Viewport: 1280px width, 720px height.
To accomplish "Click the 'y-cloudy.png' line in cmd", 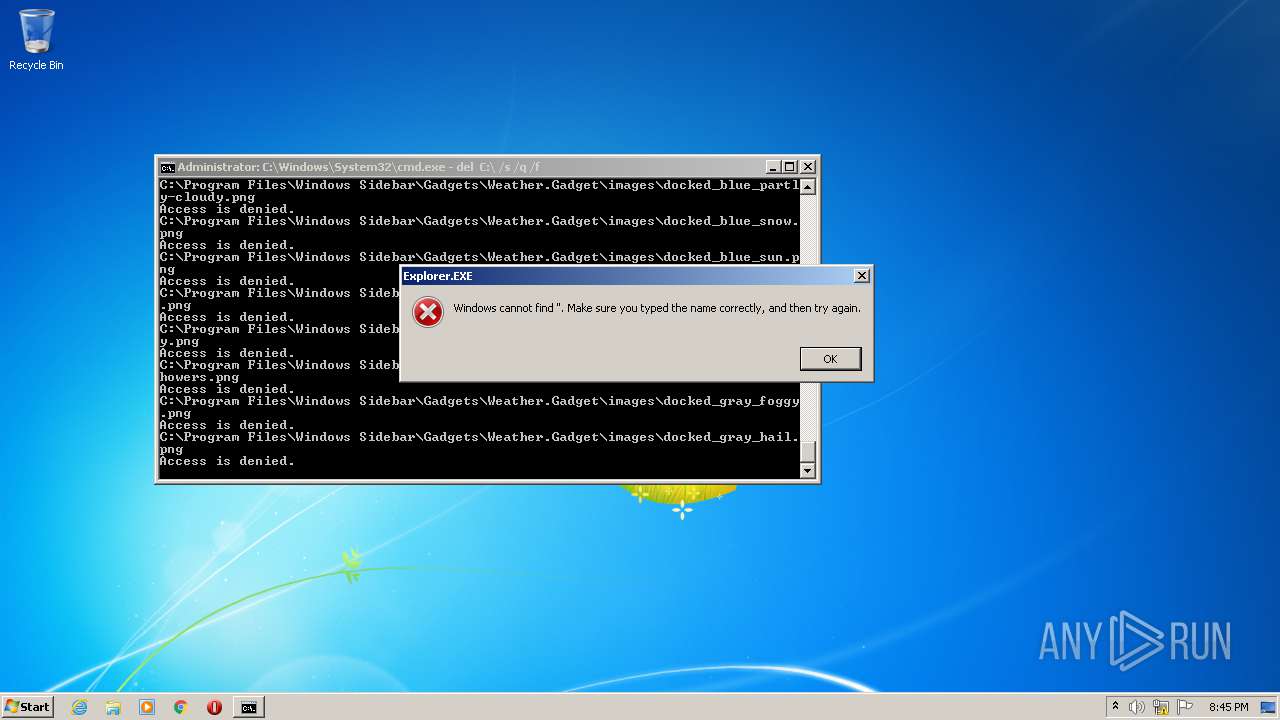I will [207, 197].
